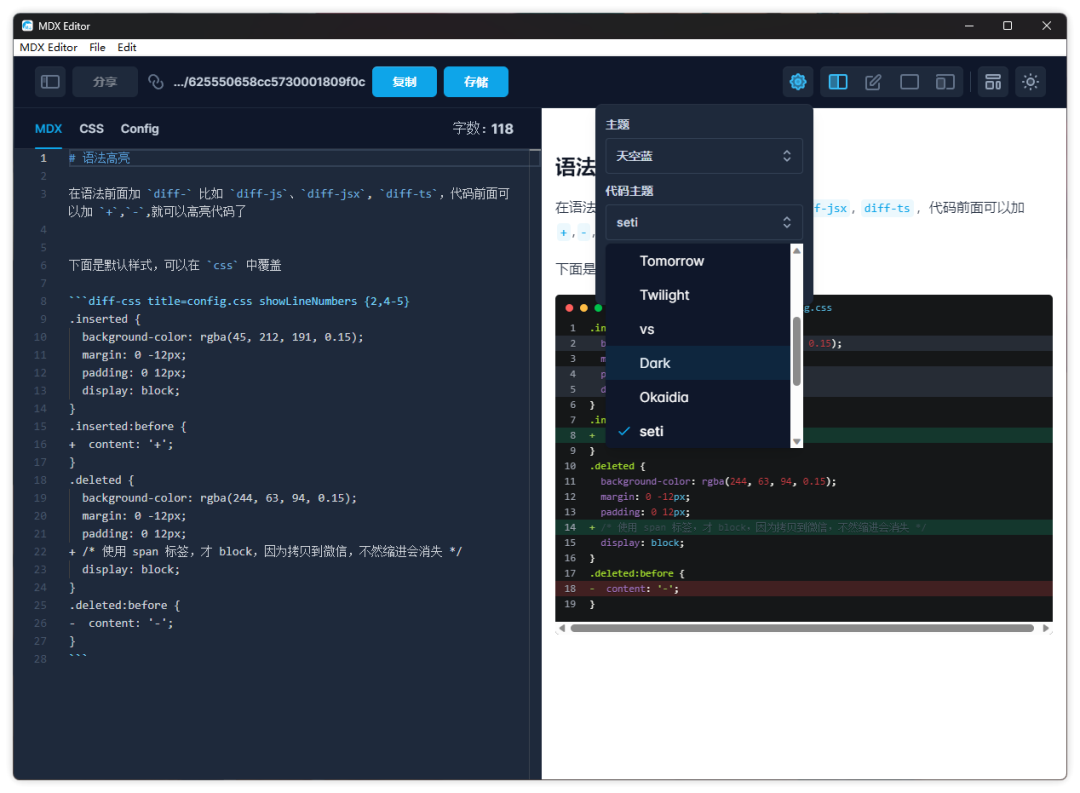Minimize the MDX Editor window

click(x=969, y=25)
